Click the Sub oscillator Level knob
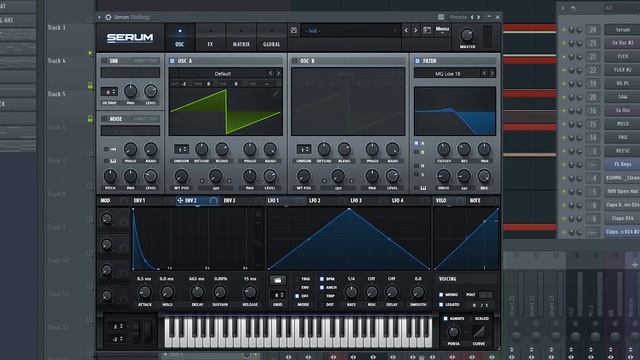 click(x=151, y=91)
